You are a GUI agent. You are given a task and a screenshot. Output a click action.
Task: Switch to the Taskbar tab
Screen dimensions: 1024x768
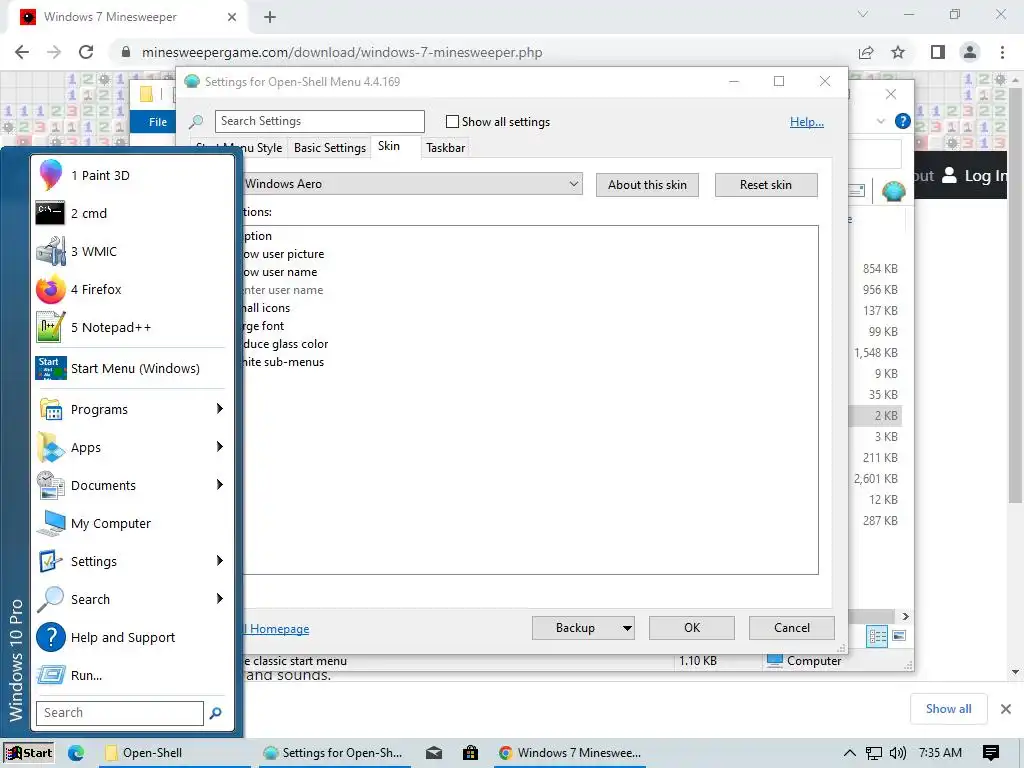click(445, 148)
